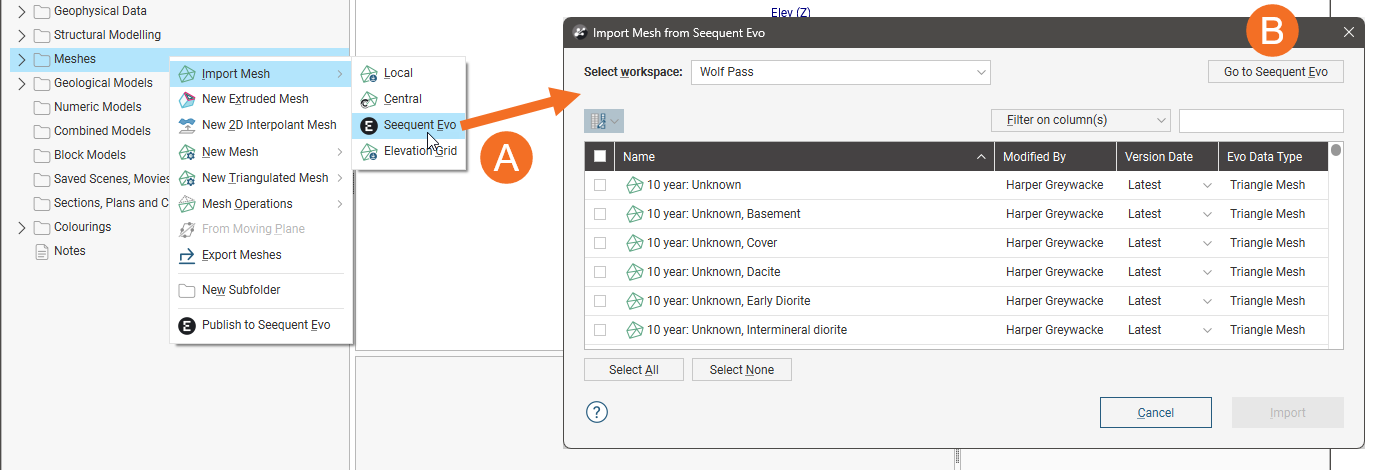This screenshot has height=470, width=1373.
Task: Click the New Extruded Mesh icon
Action: pyautogui.click(x=186, y=99)
